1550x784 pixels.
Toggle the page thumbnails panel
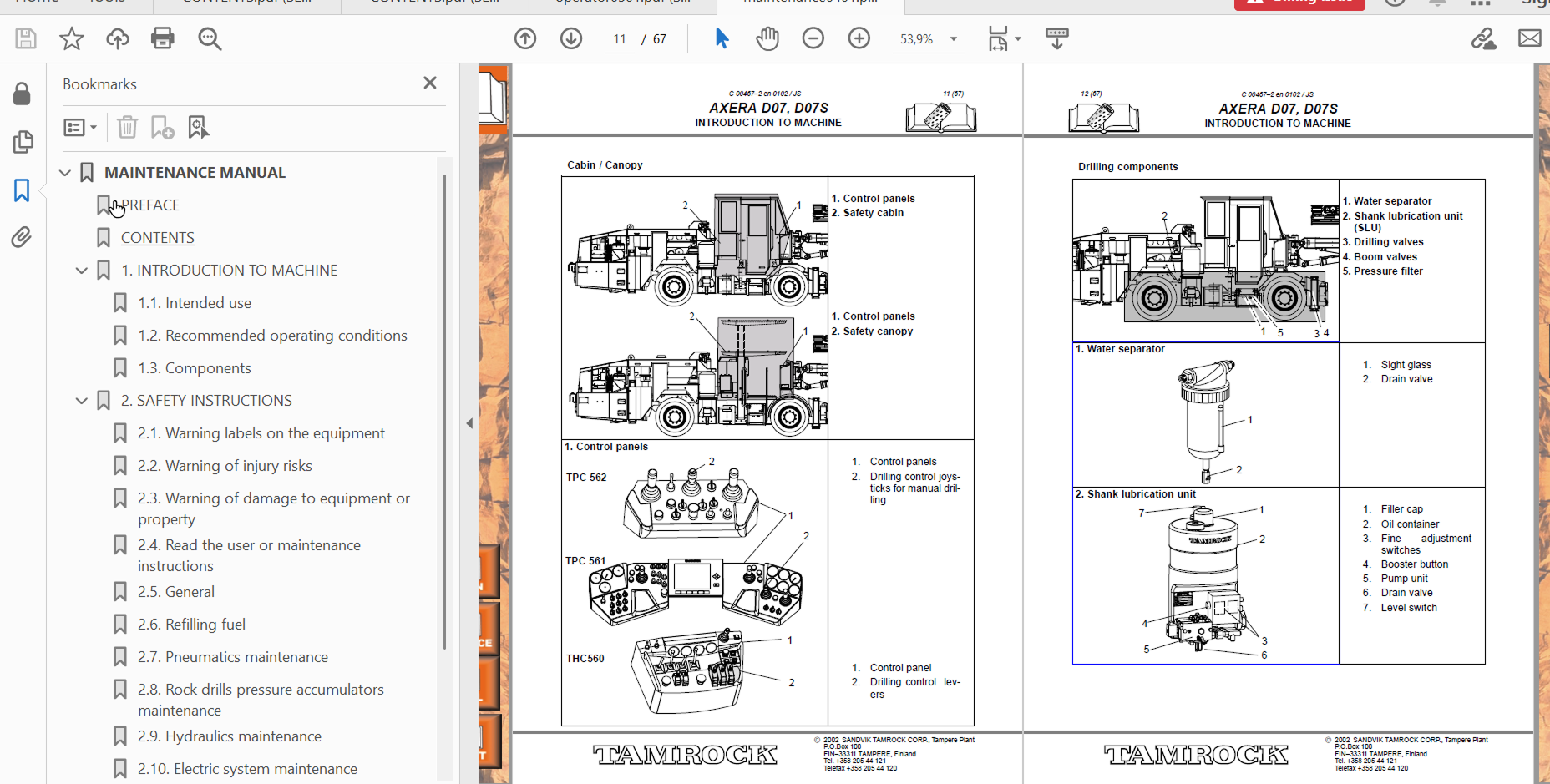tap(23, 142)
